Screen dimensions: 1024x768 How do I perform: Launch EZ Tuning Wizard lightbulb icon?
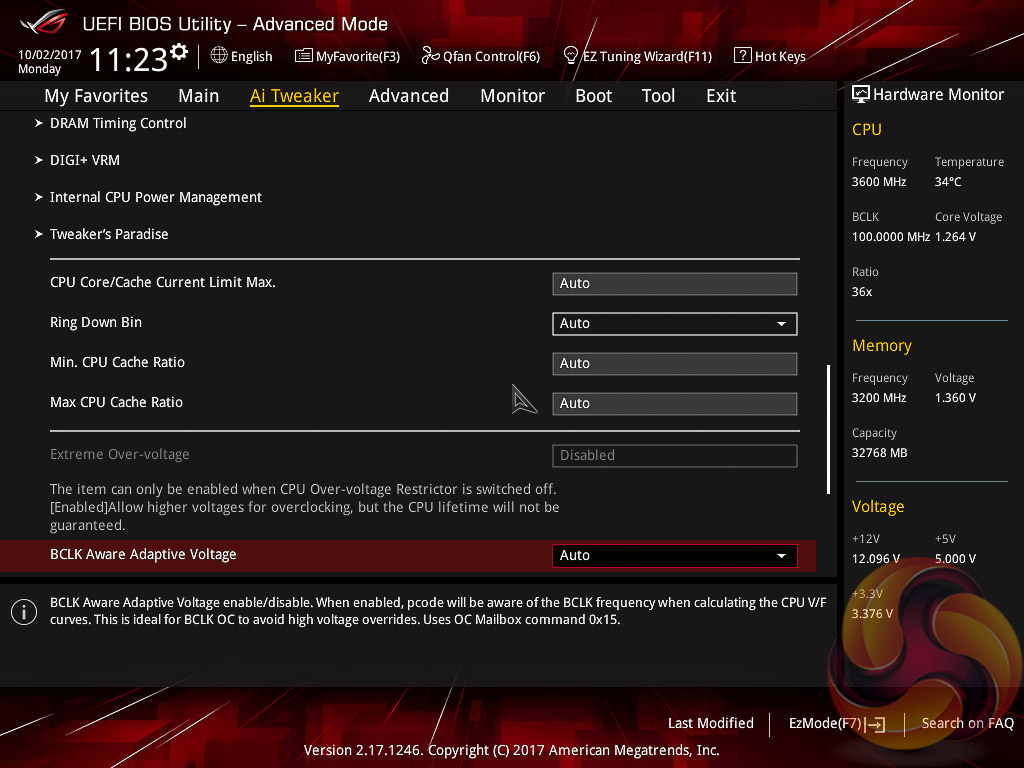click(571, 55)
